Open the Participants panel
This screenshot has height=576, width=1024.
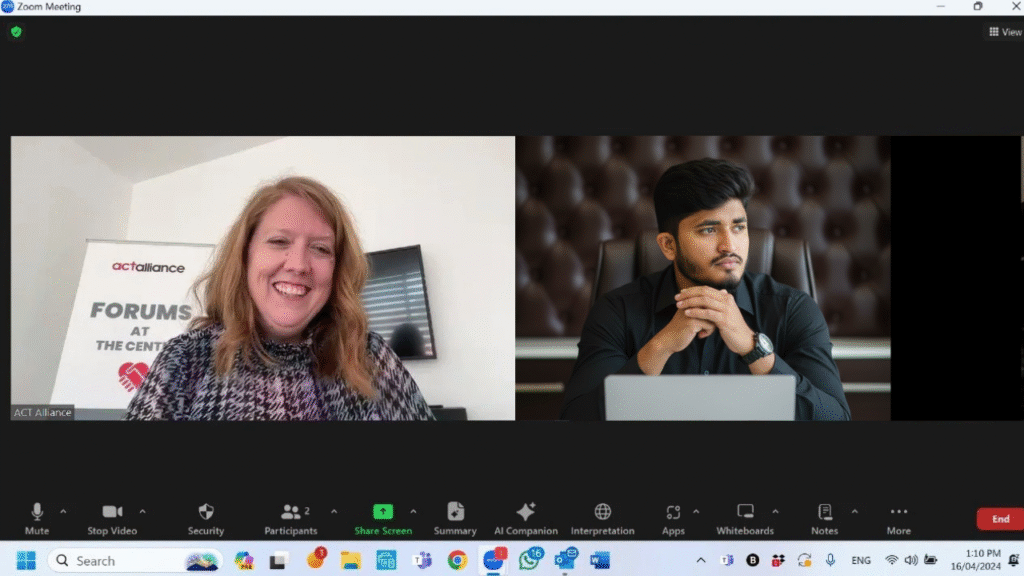pos(291,516)
